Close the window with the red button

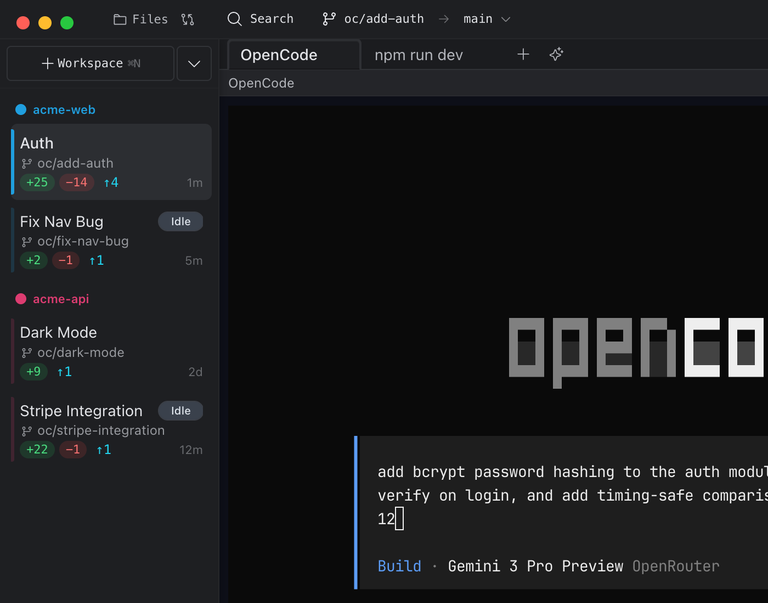click(x=23, y=23)
